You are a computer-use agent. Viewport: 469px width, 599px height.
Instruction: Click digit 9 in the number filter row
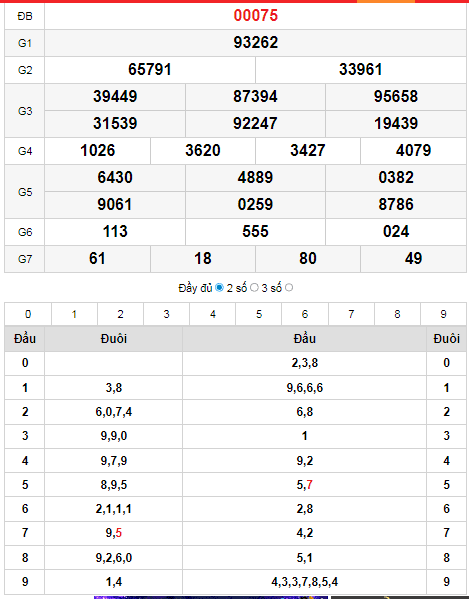click(x=443, y=314)
